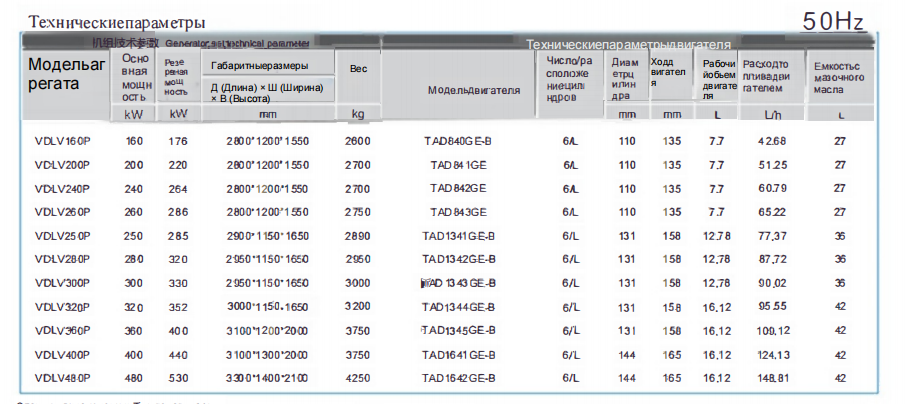This screenshot has height=404, width=908.
Task: Click the VDLV160P model cell
Action: (62, 141)
